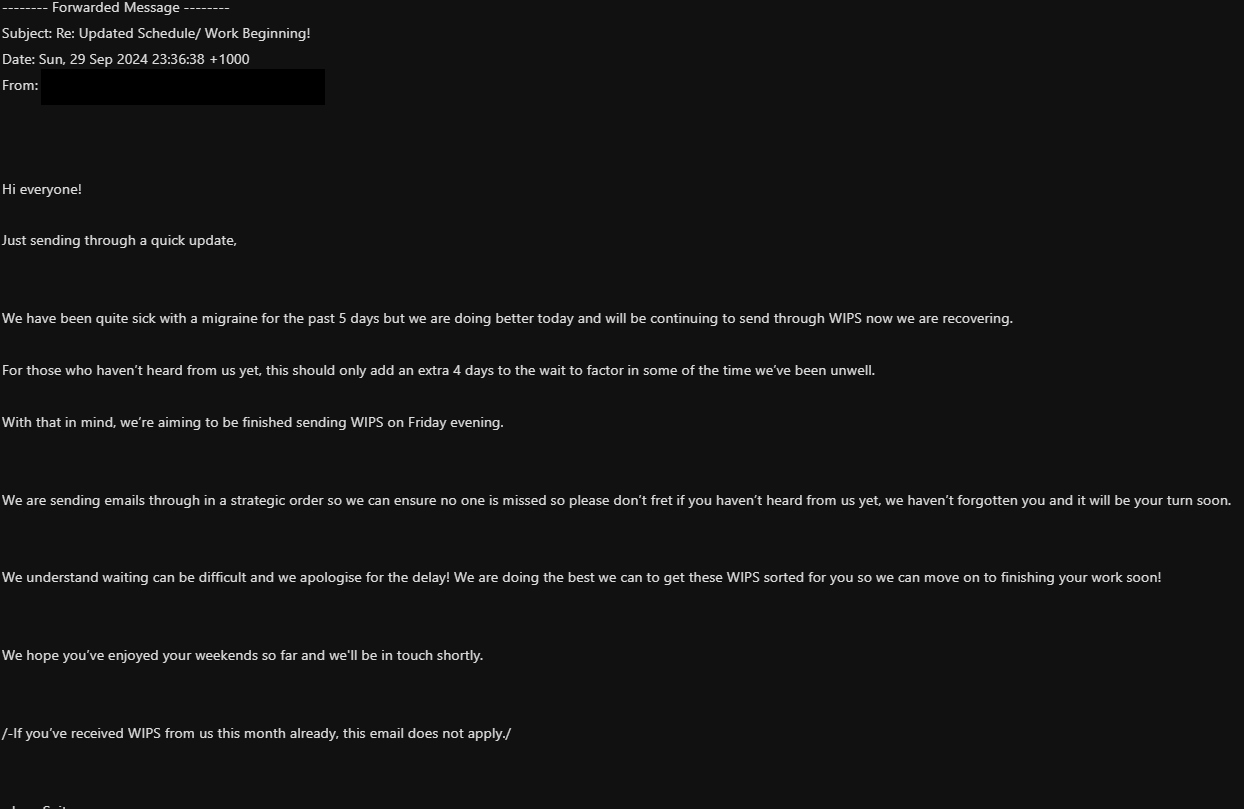Click "WIPS" in the Friday evening sentence
1244x809 pixels.
(366, 422)
